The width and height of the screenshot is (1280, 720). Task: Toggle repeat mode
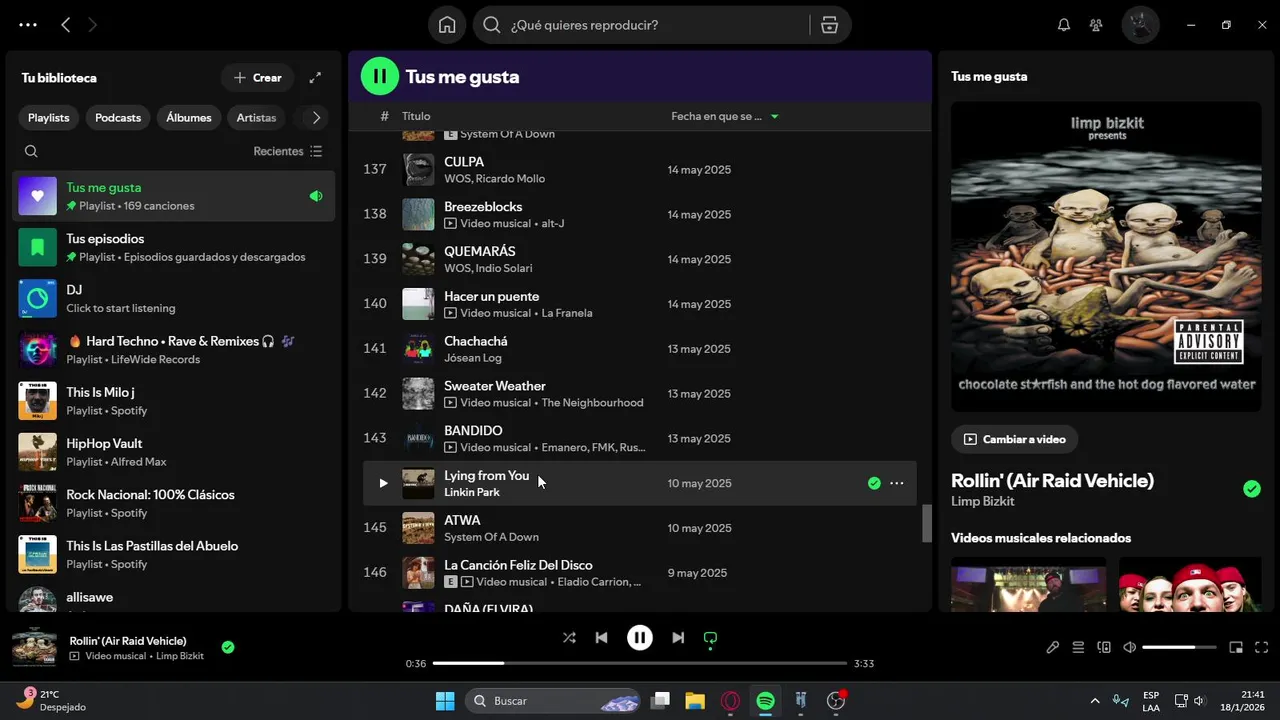(710, 637)
